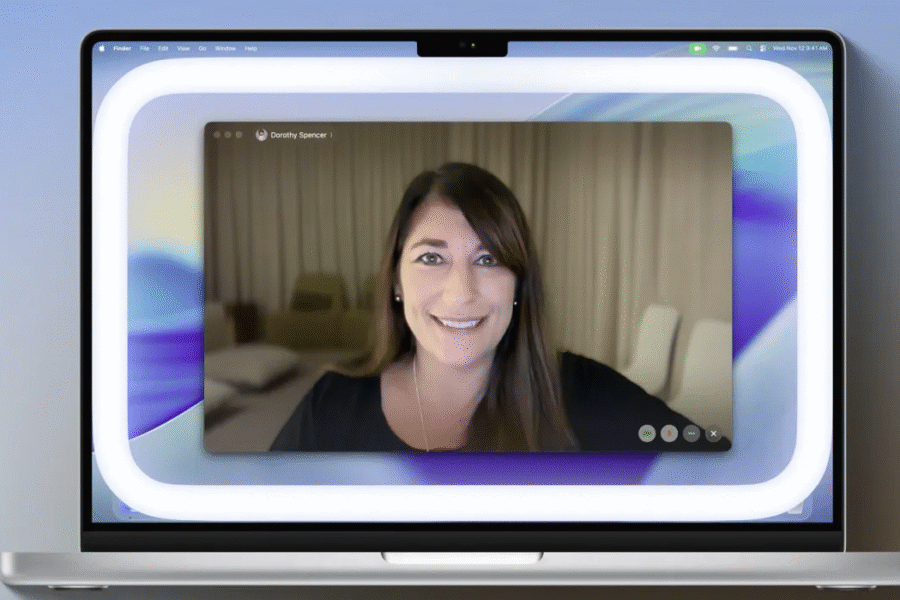
Task: Open the Finder menu
Action: tap(122, 48)
